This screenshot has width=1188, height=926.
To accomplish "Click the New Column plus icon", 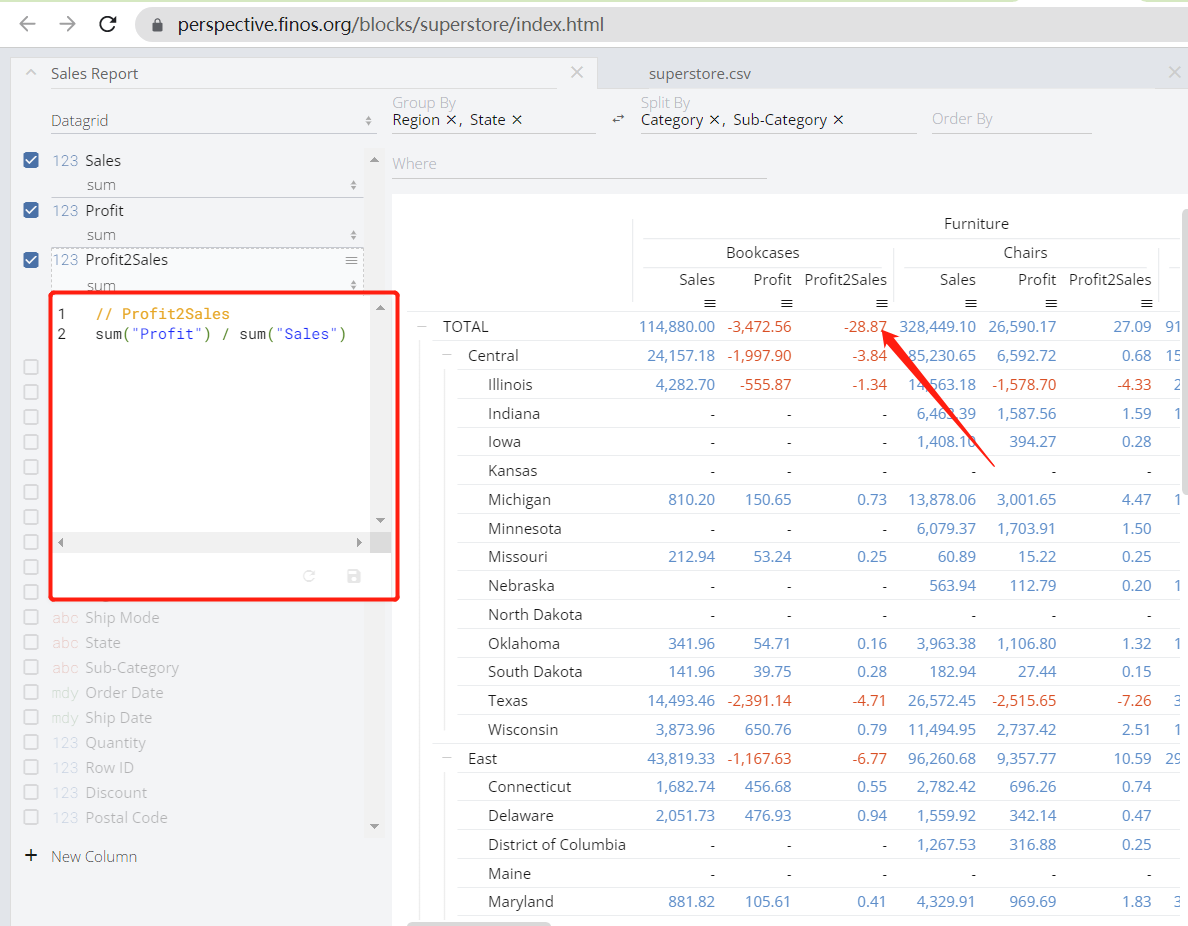I will 31,856.
